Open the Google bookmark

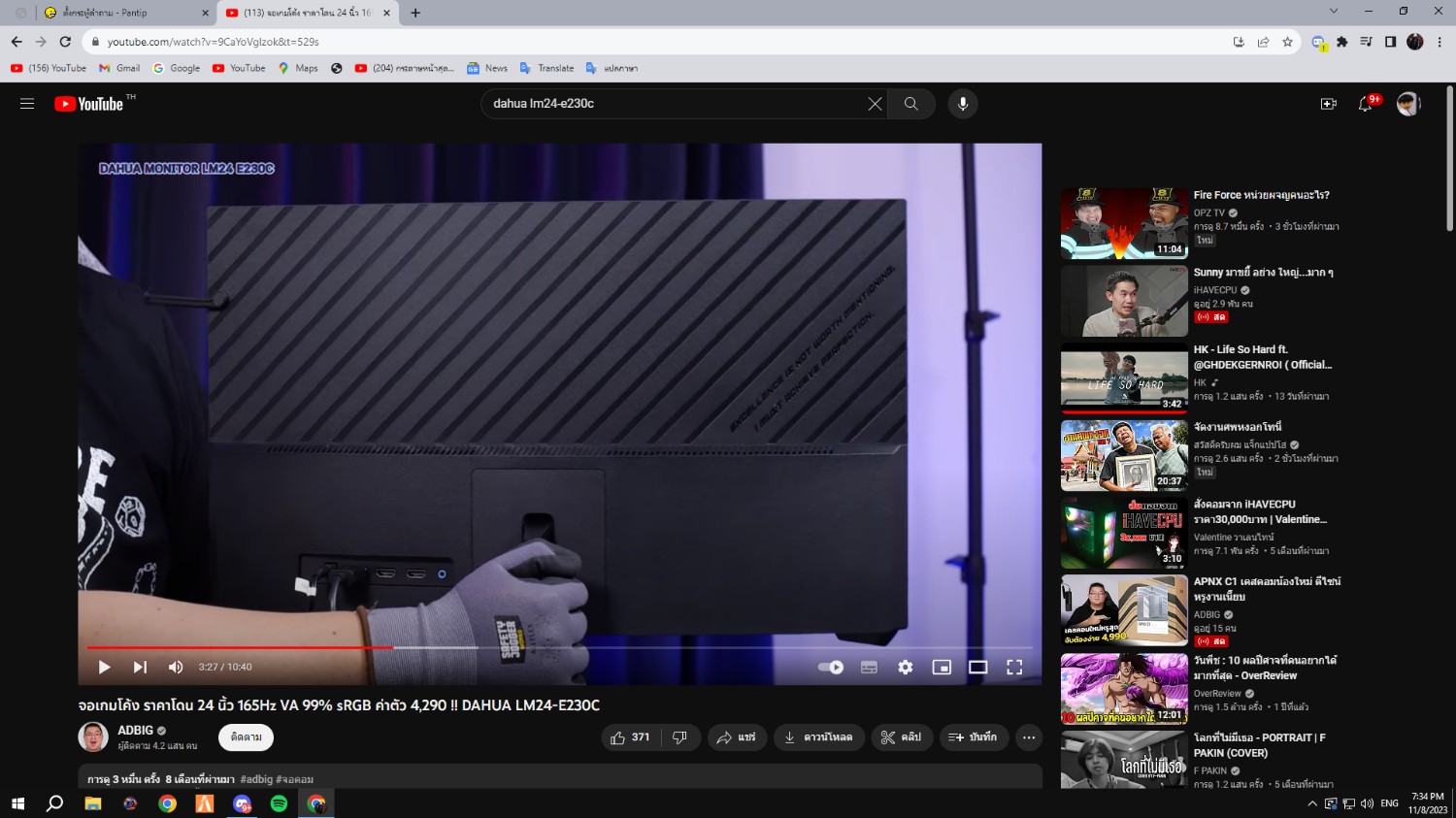177,68
